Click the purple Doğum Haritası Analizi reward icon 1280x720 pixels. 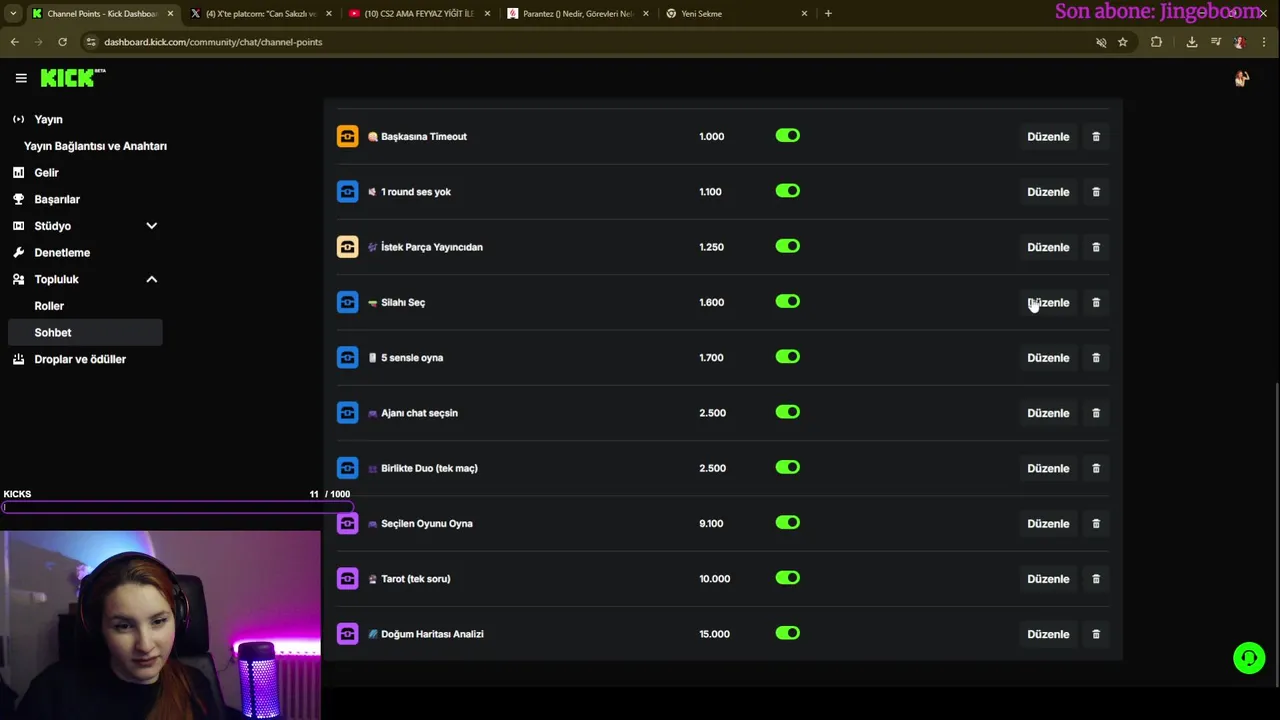(x=347, y=633)
